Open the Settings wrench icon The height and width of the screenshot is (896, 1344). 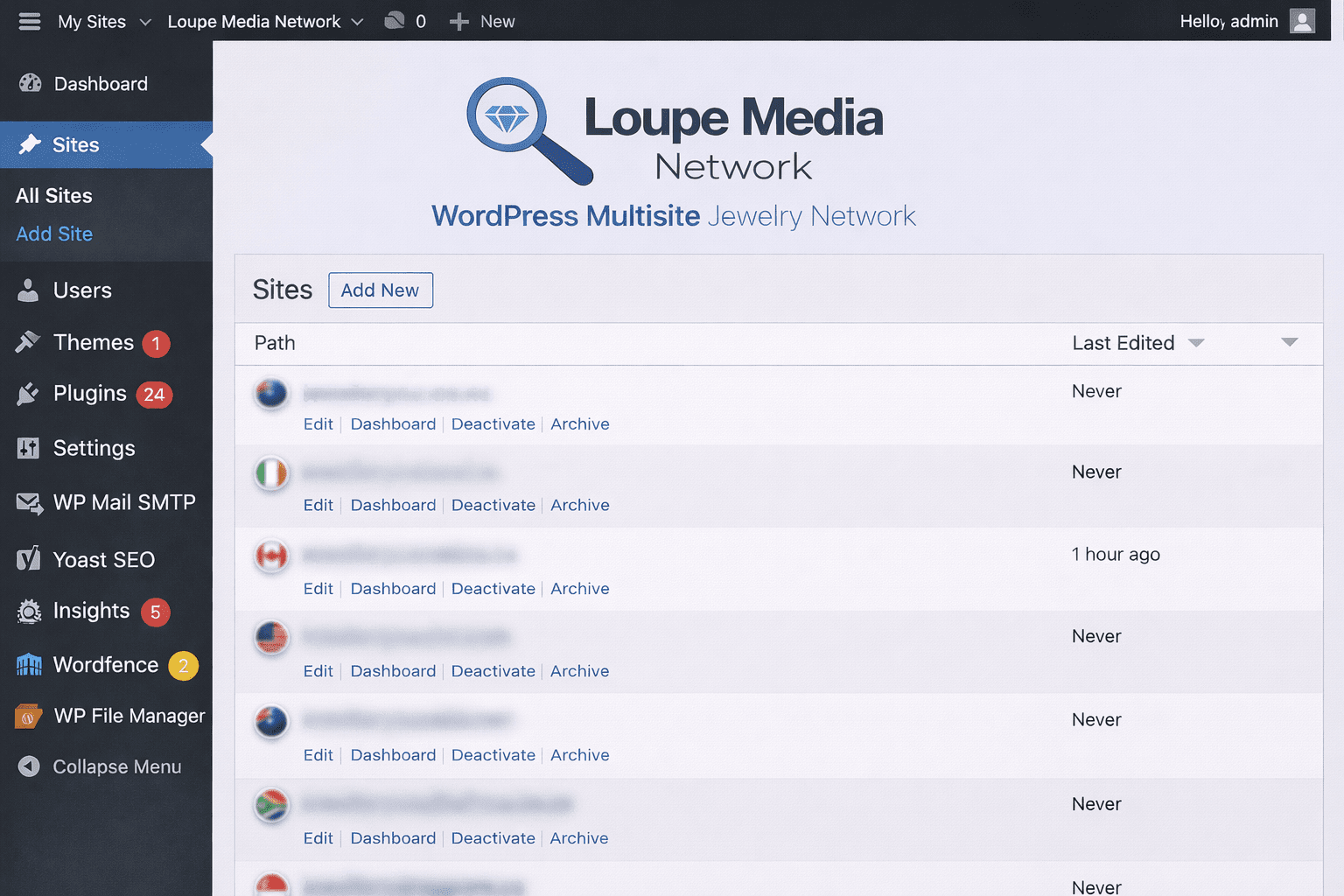click(29, 447)
